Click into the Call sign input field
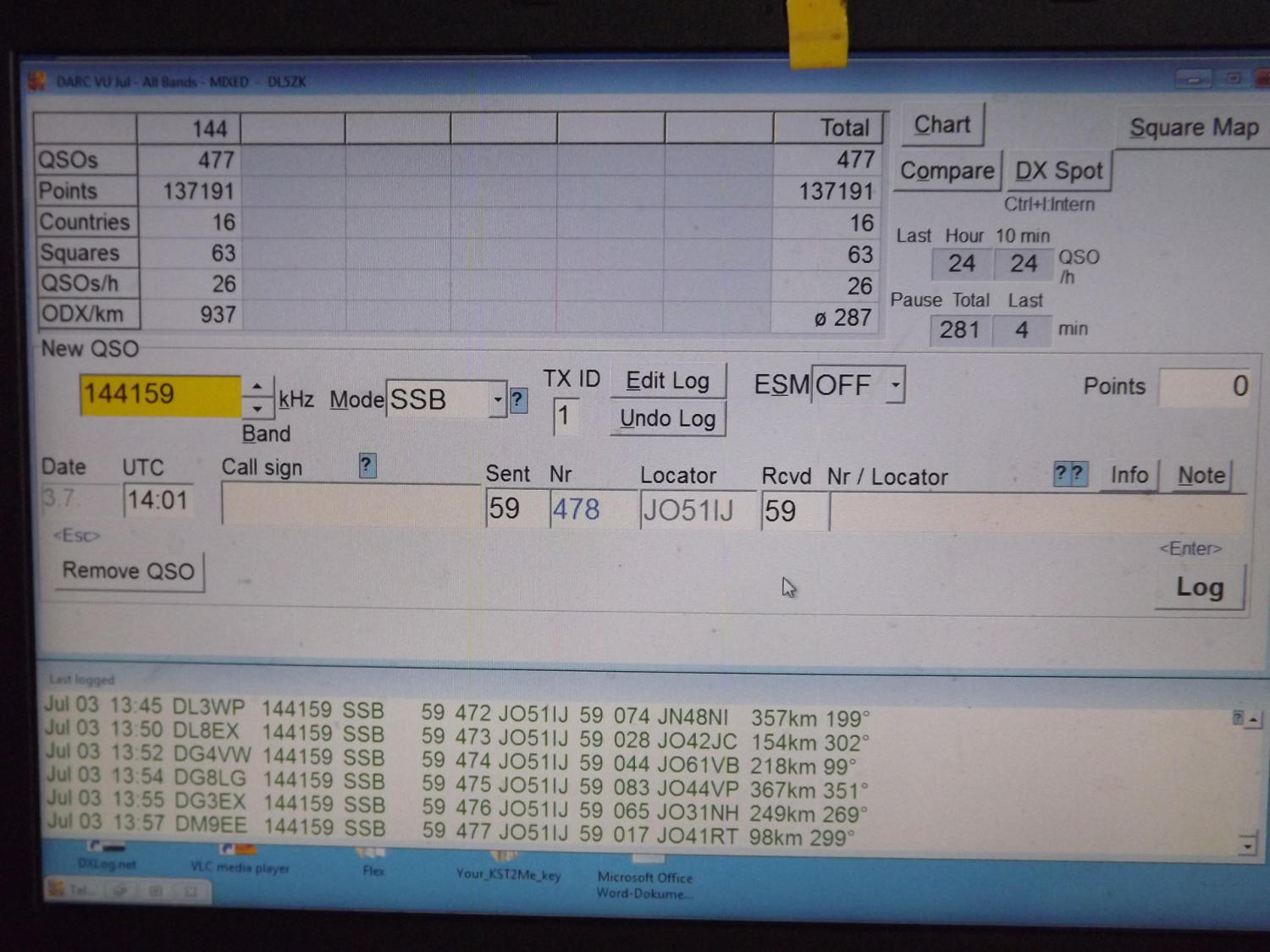This screenshot has height=952, width=1270. [x=351, y=505]
